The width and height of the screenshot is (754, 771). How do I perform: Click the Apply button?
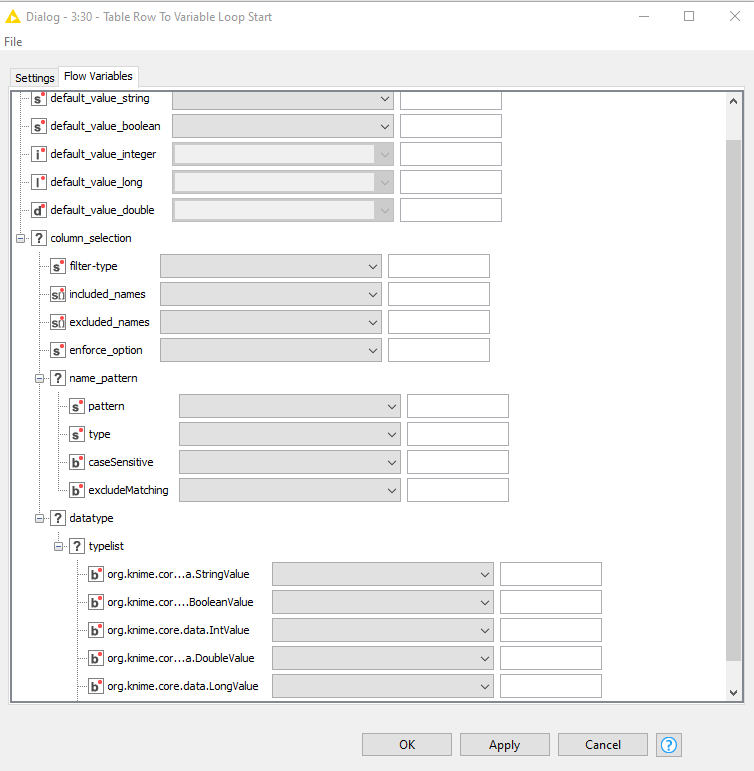[x=505, y=745]
